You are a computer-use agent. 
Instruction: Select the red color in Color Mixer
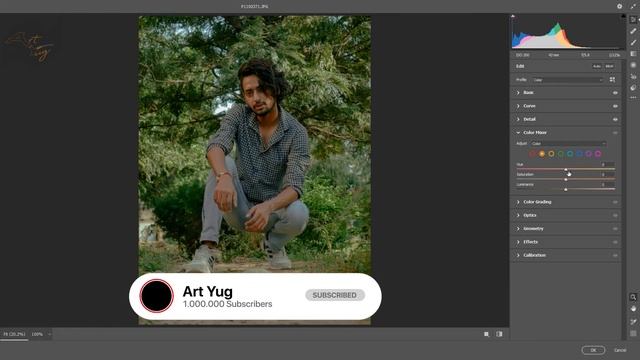coord(533,154)
